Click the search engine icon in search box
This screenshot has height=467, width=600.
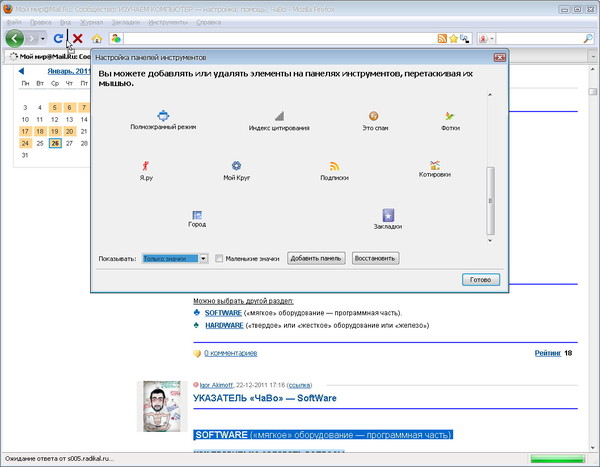tap(483, 39)
